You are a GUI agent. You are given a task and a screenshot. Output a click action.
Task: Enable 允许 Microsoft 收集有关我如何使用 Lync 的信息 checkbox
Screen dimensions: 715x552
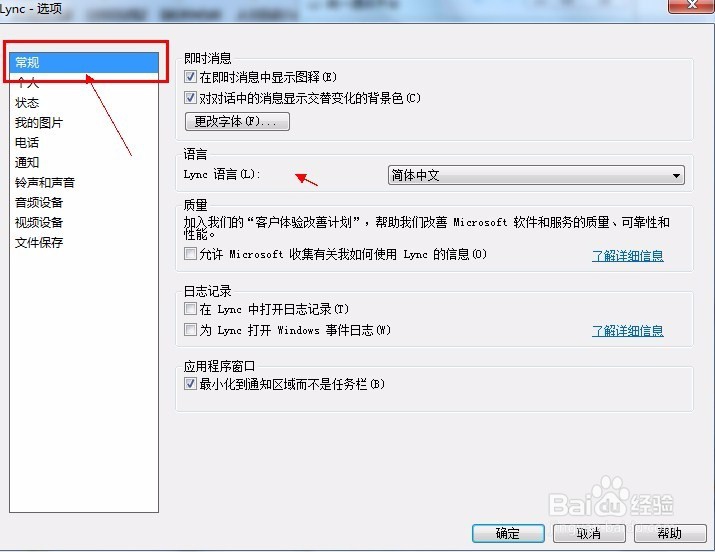pos(190,253)
